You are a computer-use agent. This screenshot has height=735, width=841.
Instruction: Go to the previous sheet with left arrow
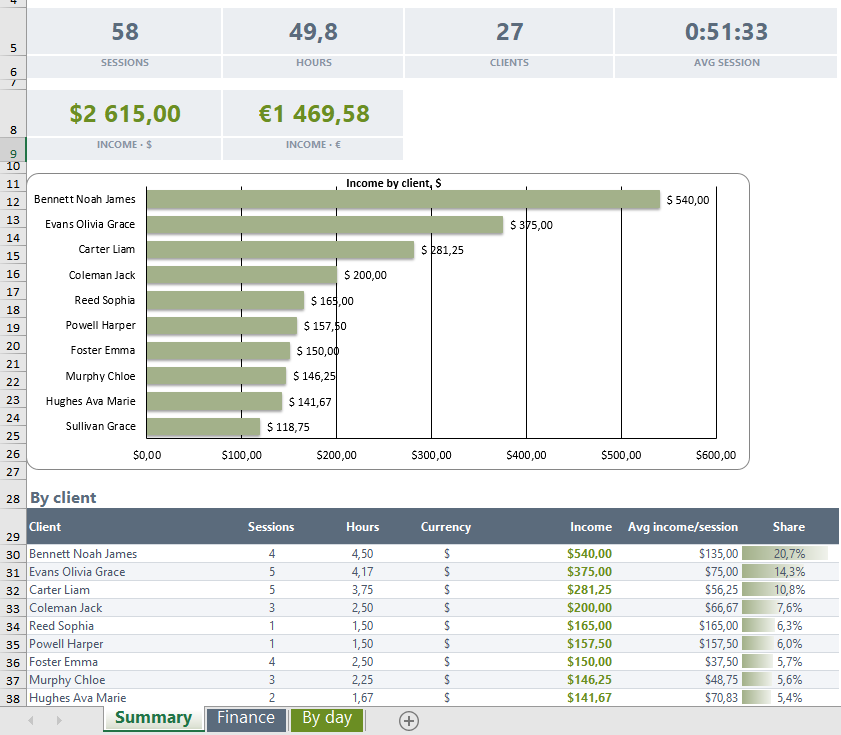[31, 721]
